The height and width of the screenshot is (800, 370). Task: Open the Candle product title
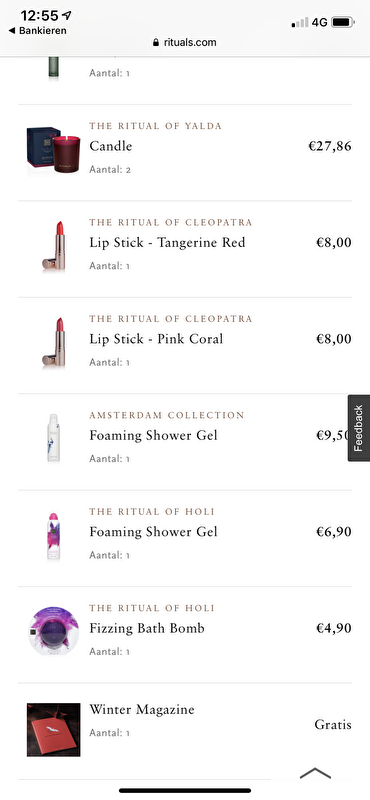(111, 146)
